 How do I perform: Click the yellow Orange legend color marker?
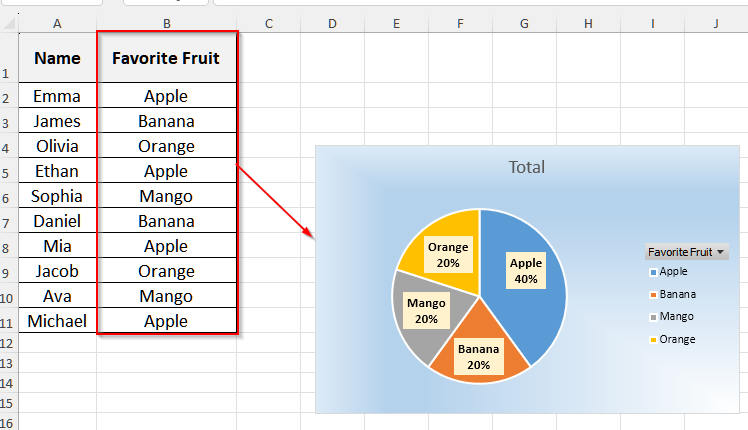click(x=652, y=340)
